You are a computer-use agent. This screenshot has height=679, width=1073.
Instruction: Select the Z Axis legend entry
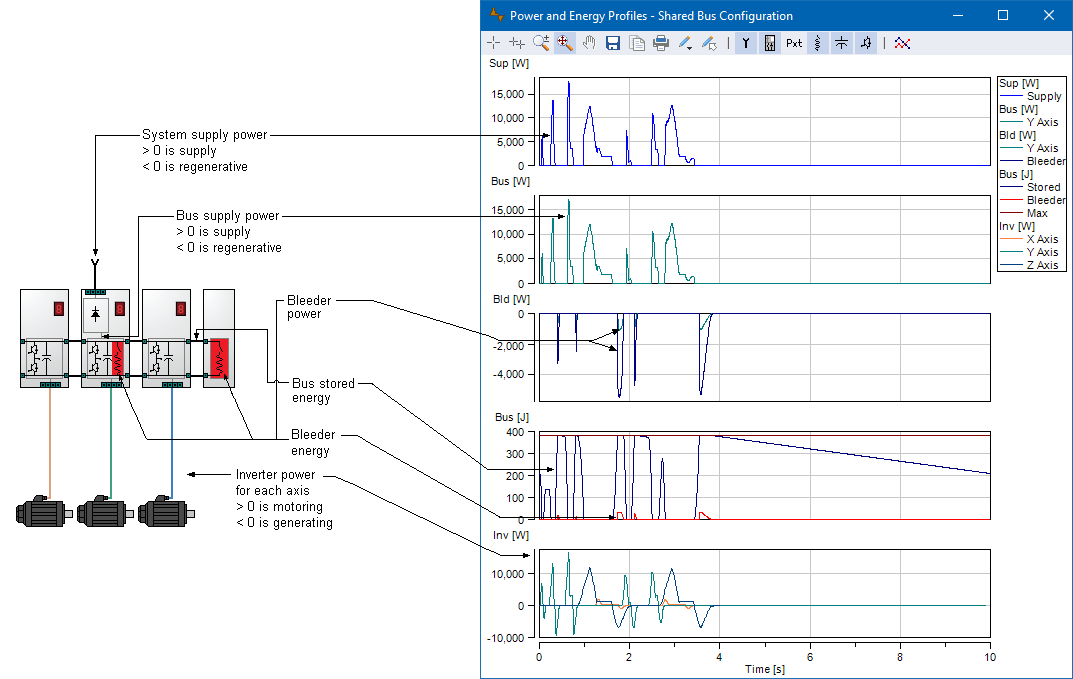coord(1042,265)
